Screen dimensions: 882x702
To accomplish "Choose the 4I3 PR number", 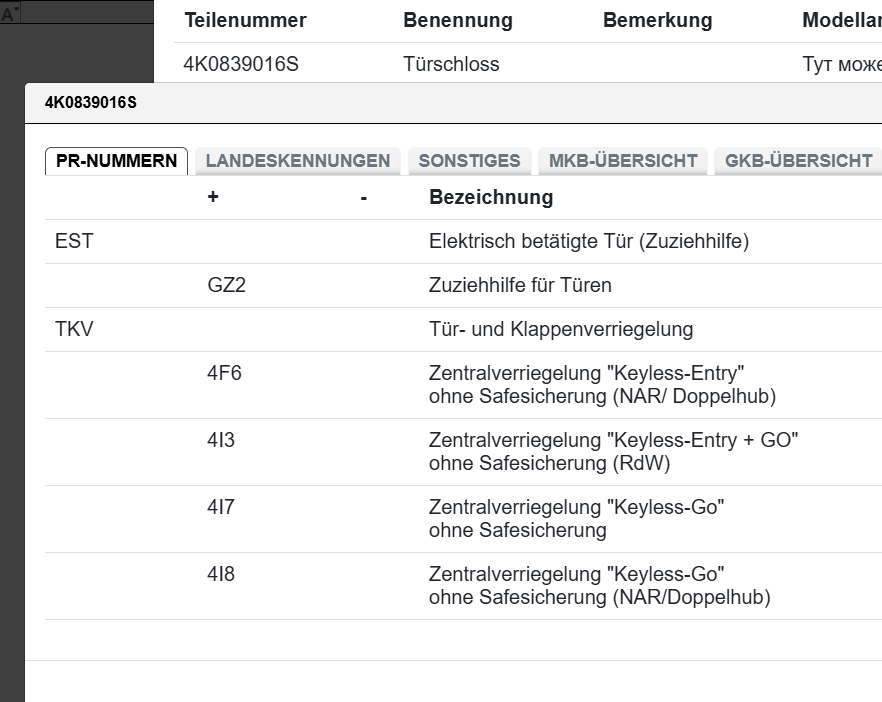I will coord(221,441).
